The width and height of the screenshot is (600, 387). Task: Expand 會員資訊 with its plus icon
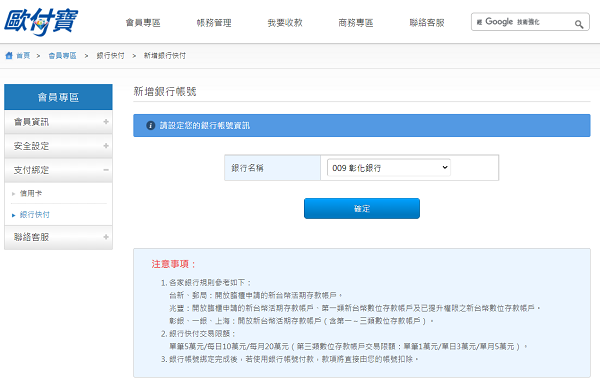106,122
